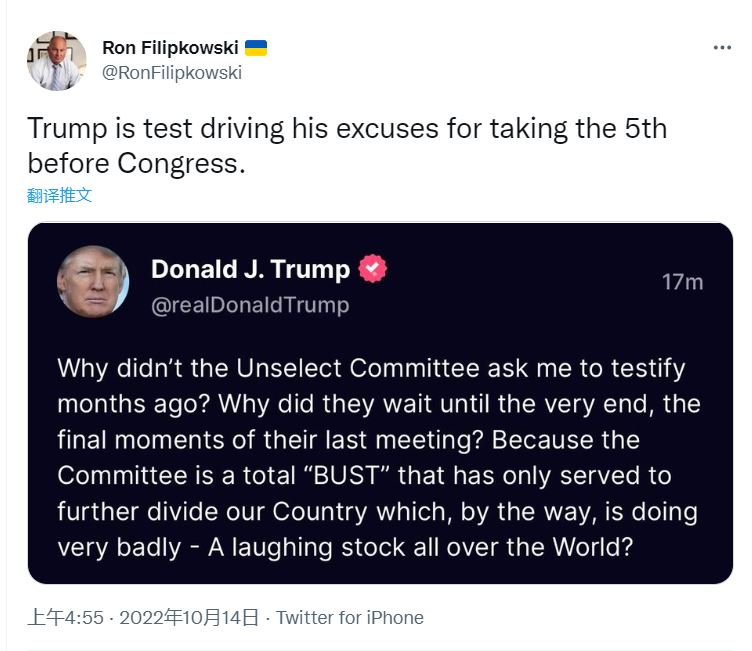This screenshot has width=752, height=651.
Task: Click the 上午4:55 post time
Action: 66,617
